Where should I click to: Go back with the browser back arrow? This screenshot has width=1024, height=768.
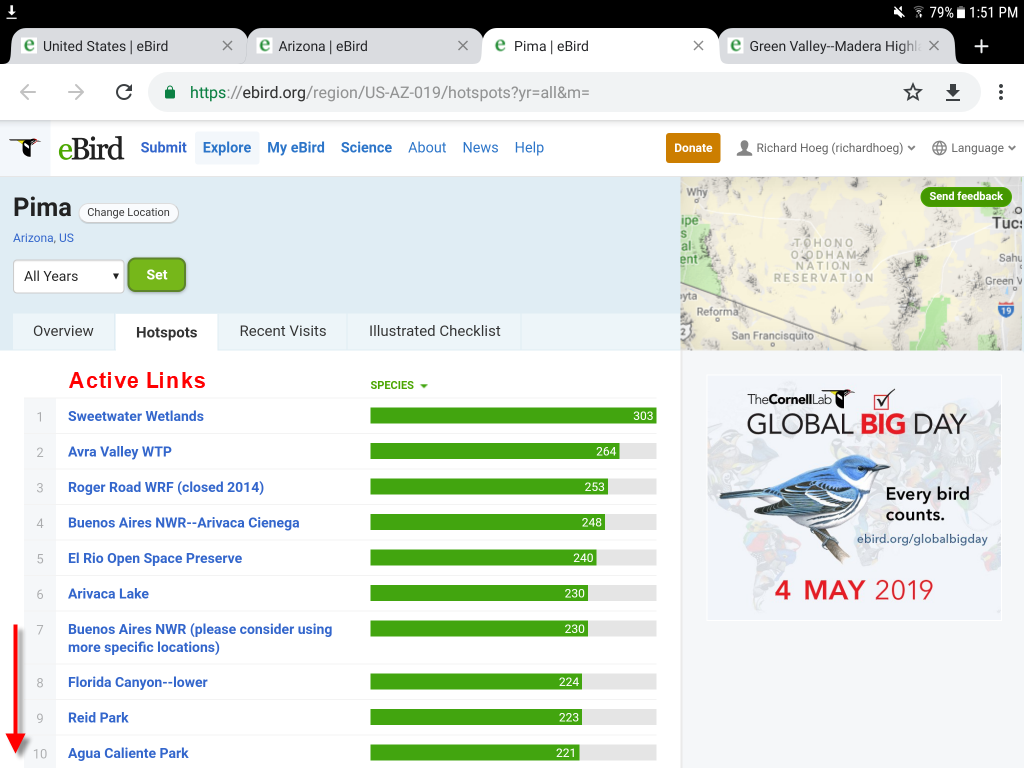click(28, 92)
